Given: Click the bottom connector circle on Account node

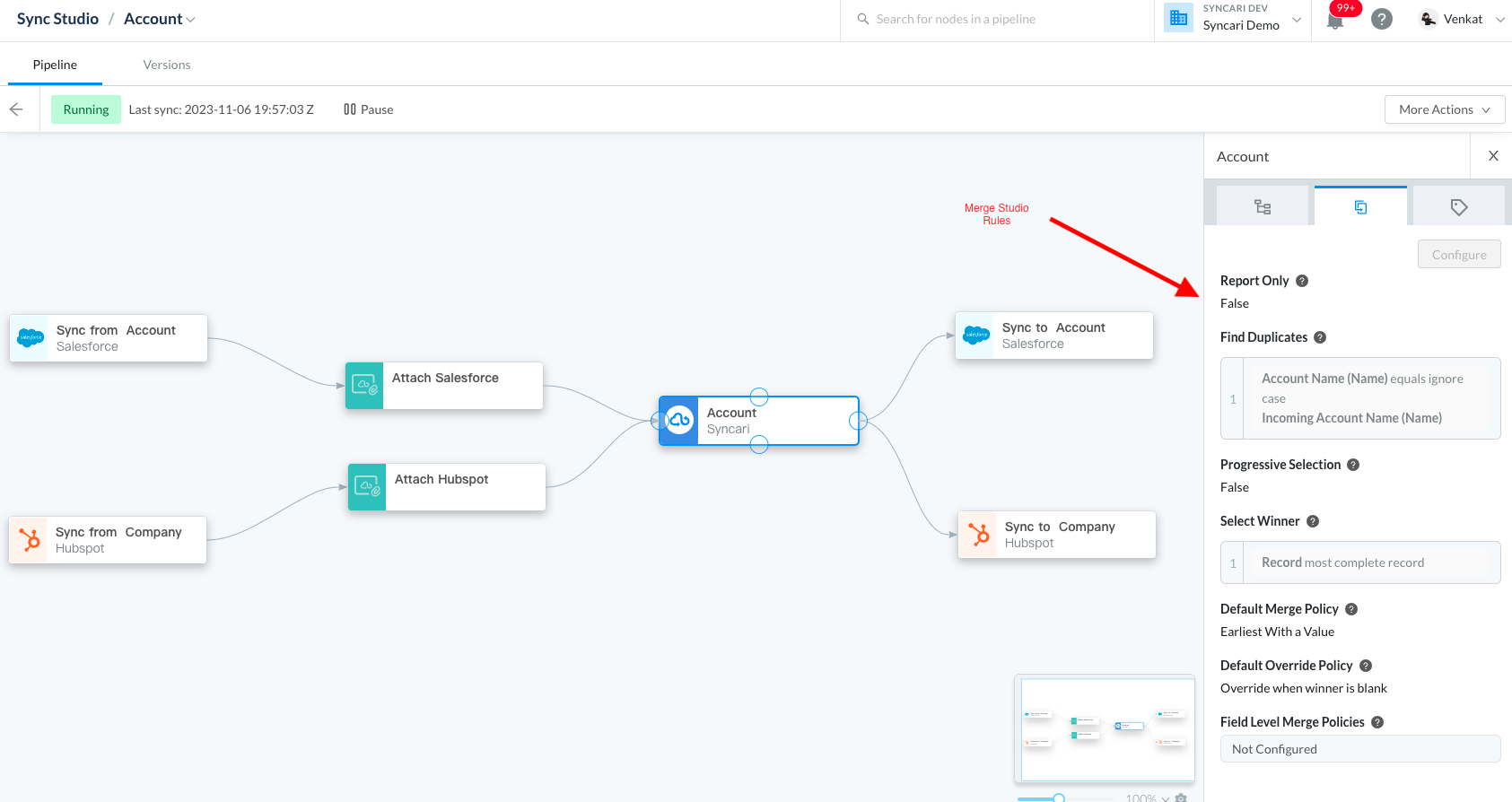Looking at the screenshot, I should click(759, 444).
